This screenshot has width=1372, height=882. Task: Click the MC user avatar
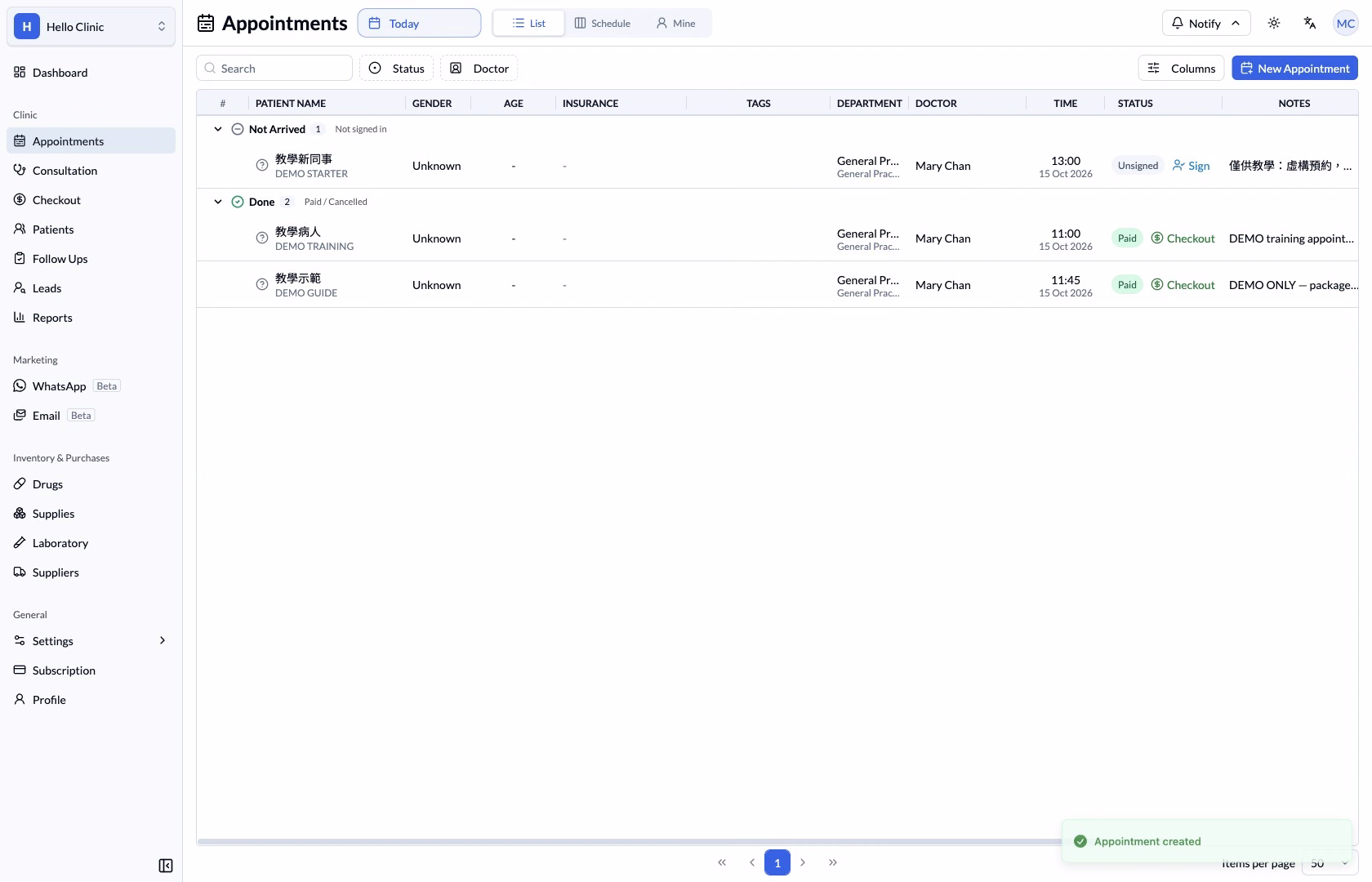[x=1346, y=23]
